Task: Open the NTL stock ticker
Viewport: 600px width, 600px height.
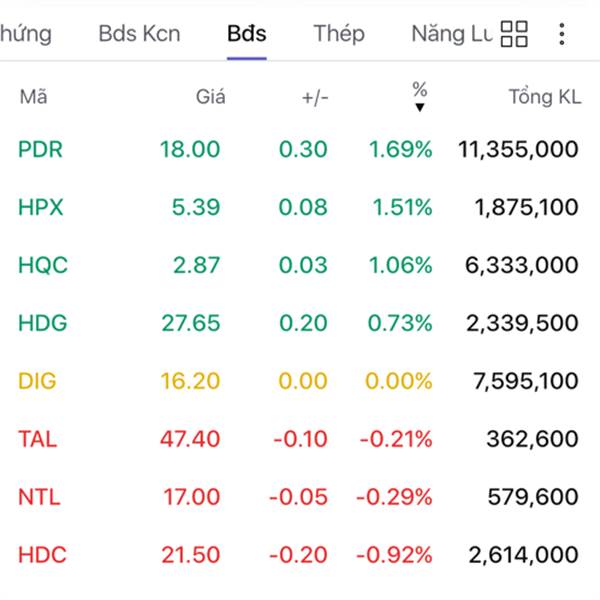Action: click(x=38, y=497)
